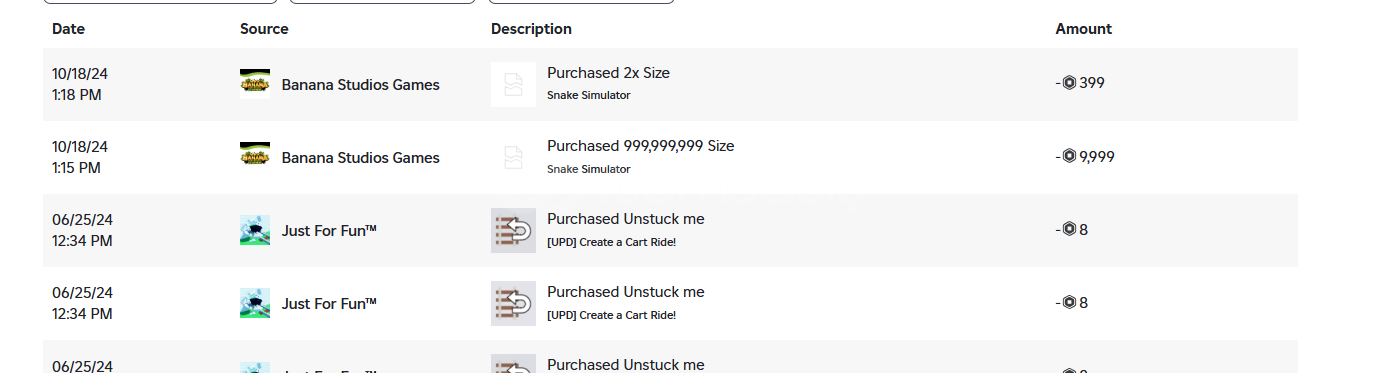Select the Purchased 999,999,999 Size description
Viewport: 1376px width, 373px height.
pos(640,146)
